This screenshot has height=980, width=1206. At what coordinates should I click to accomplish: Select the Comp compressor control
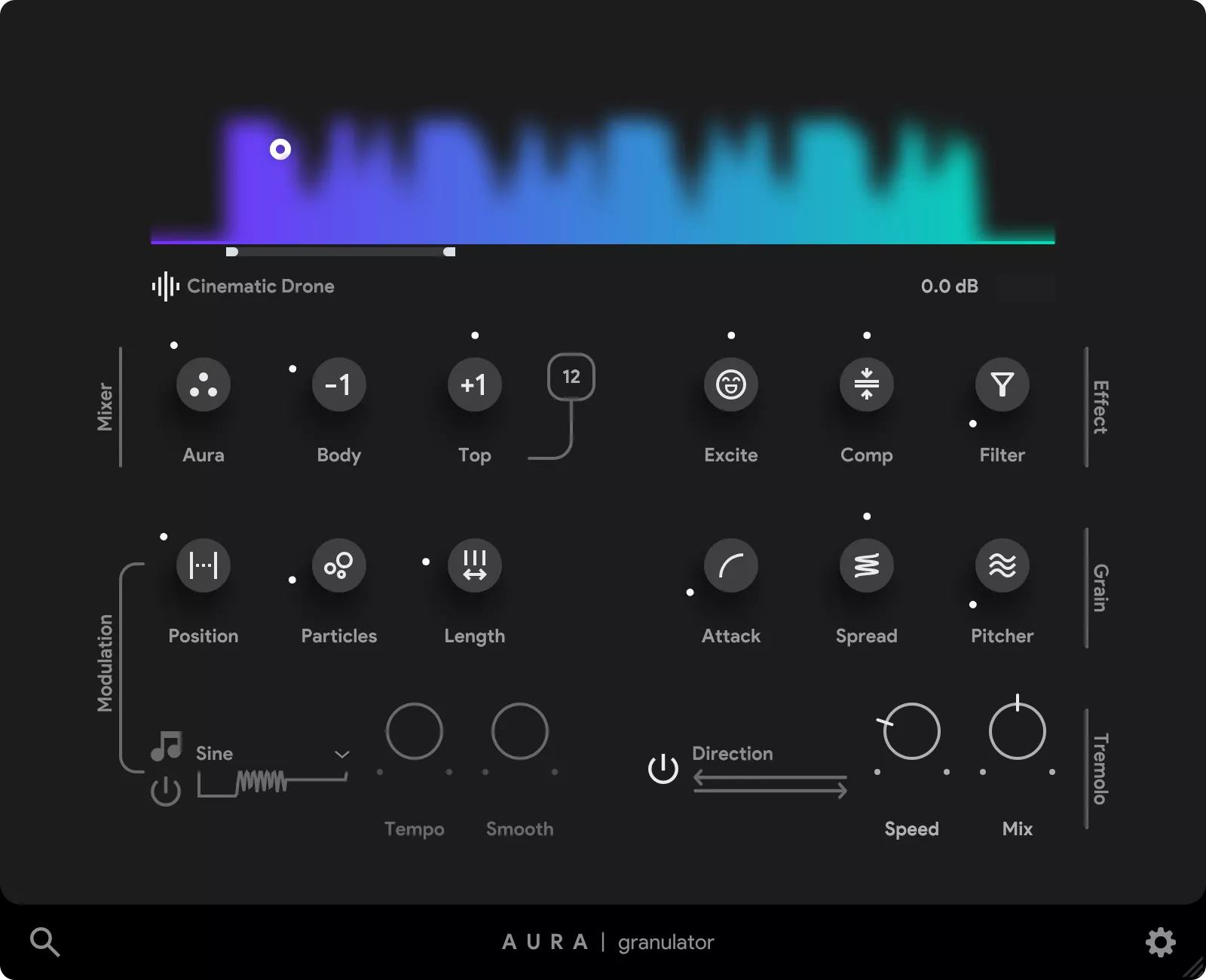point(866,384)
